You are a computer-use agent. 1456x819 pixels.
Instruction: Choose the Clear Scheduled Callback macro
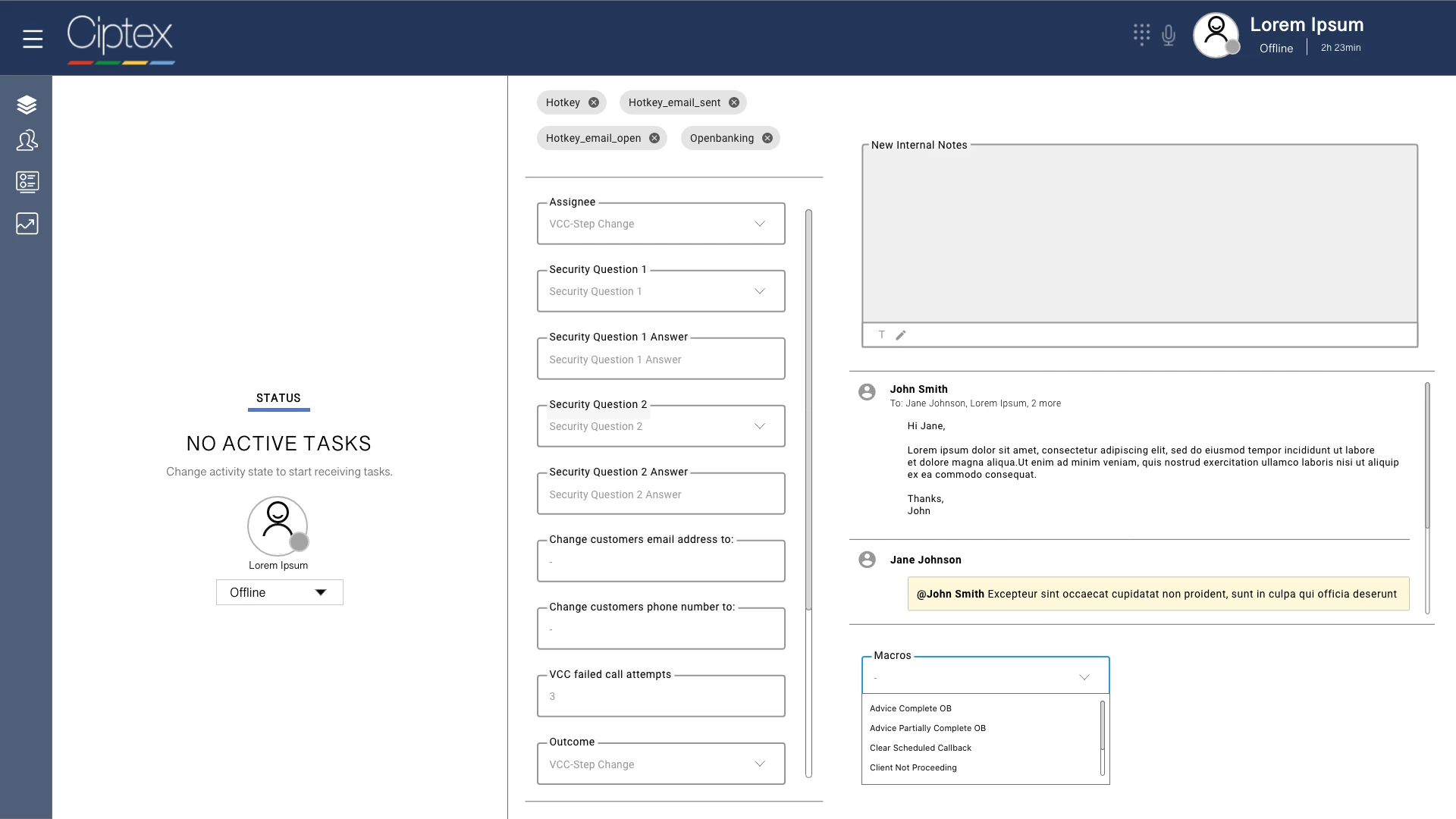(920, 748)
